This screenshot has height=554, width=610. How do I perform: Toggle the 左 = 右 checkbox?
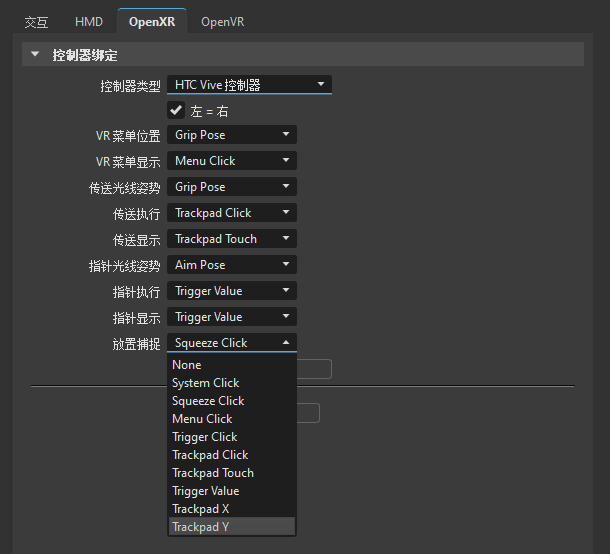[x=176, y=110]
